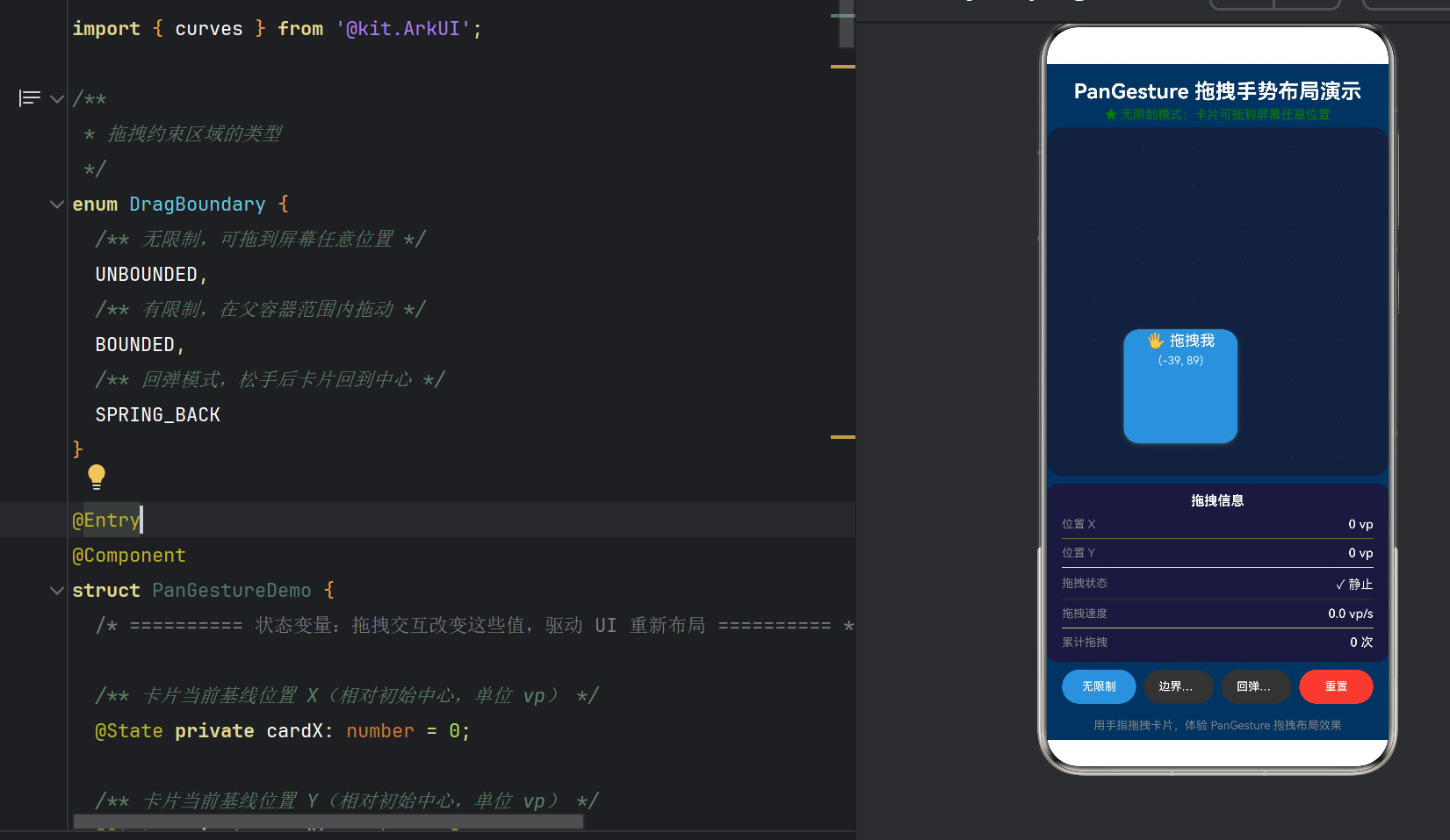Screen dimensions: 1450x840
Task: Click the blue 拖拽我 draggable card
Action: [x=1180, y=386]
